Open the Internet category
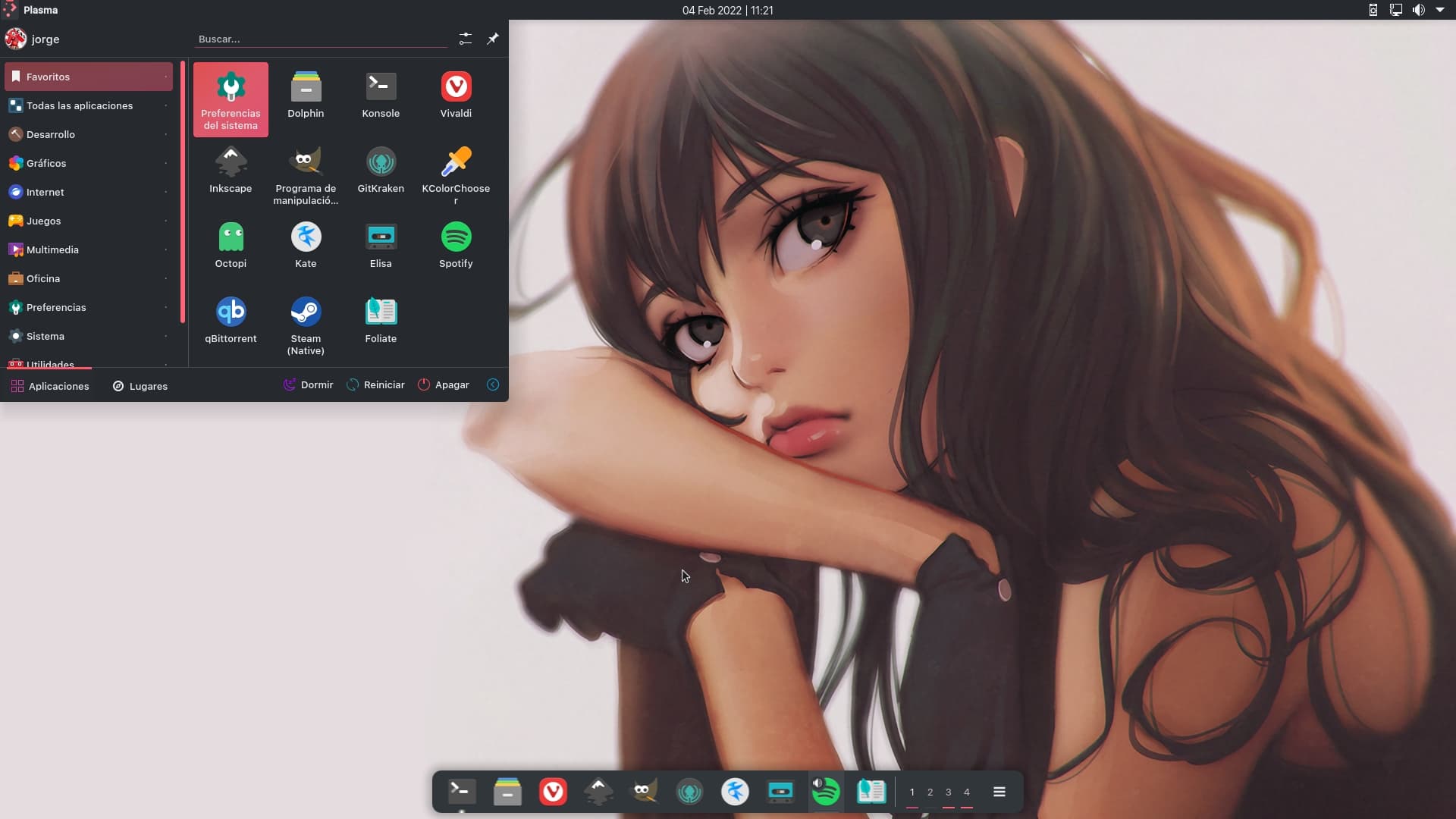 (89, 192)
